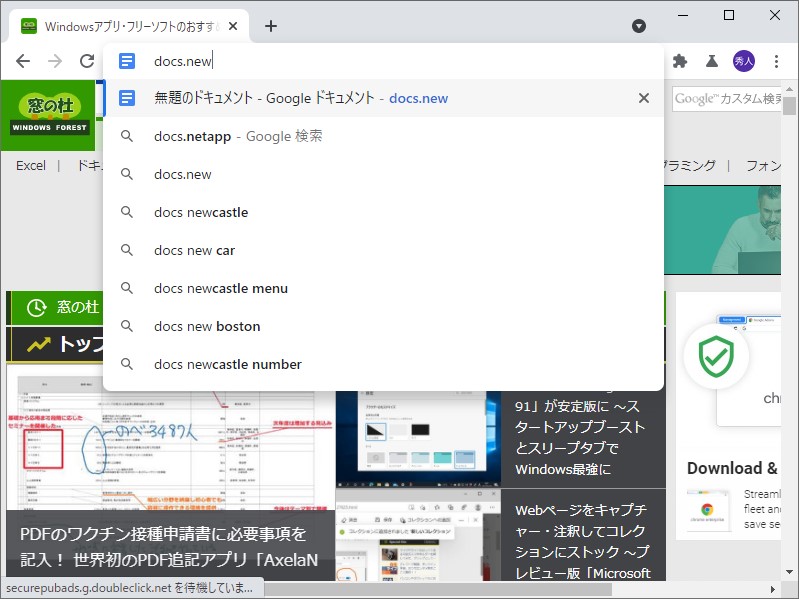Remove the 無題のドキュメント suggestion with X
Viewport: 799px width, 599px height.
pyautogui.click(x=644, y=98)
